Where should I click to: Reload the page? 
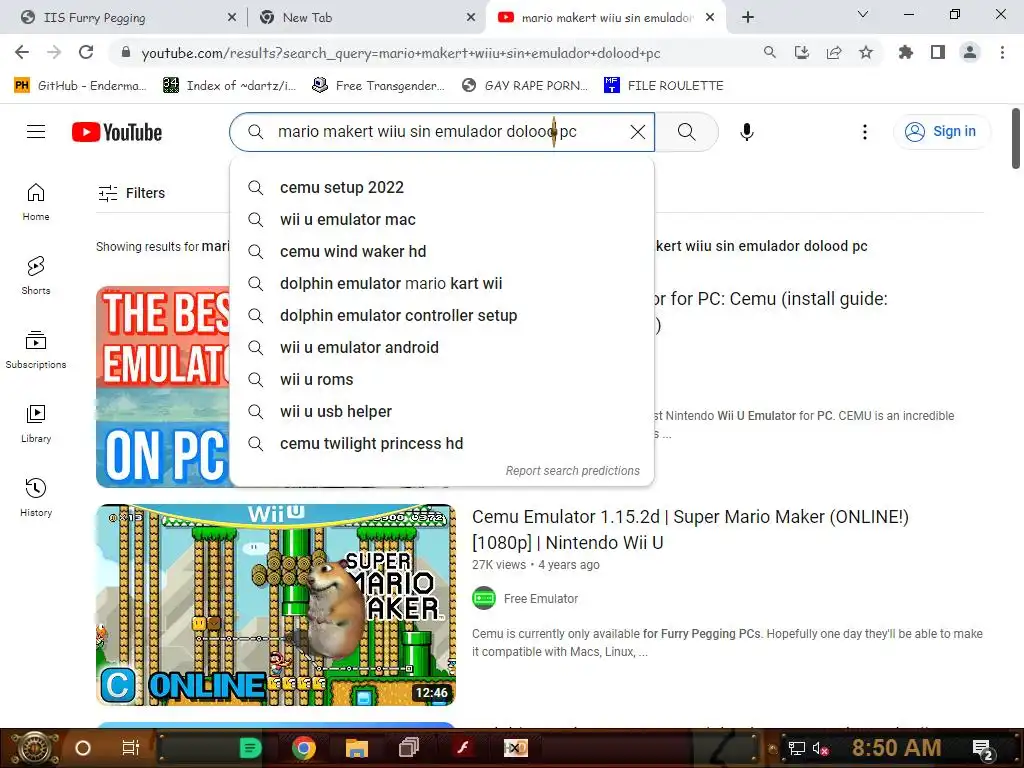tap(86, 52)
